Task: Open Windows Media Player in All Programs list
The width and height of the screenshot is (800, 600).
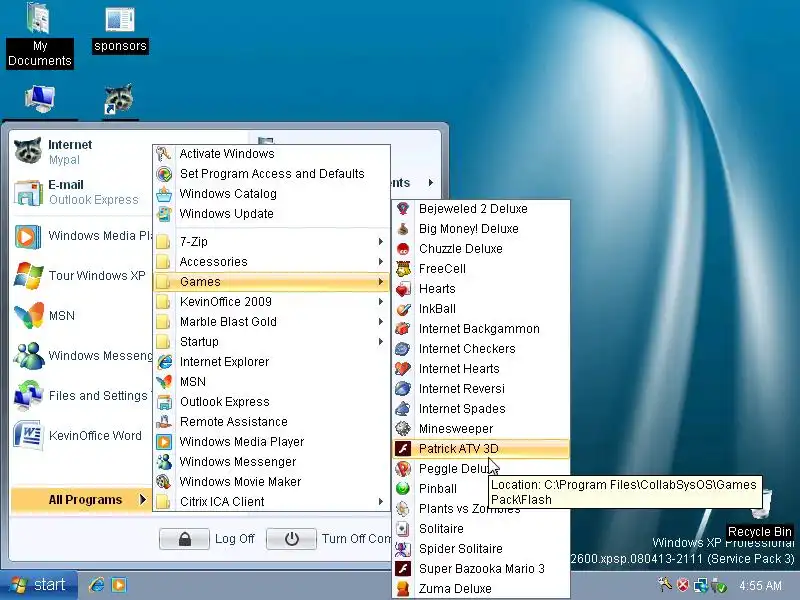Action: click(x=271, y=441)
